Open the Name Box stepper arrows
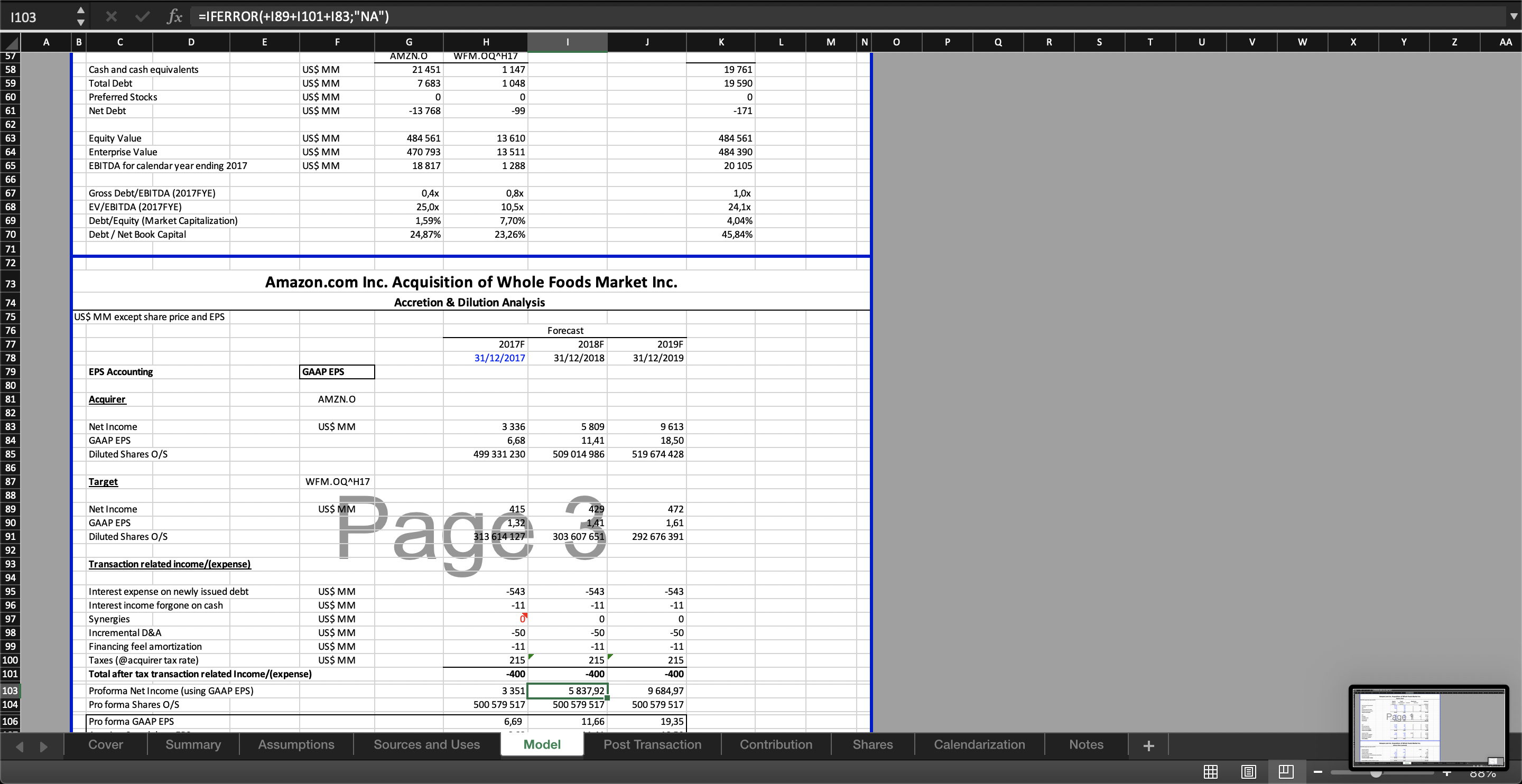 (81, 16)
